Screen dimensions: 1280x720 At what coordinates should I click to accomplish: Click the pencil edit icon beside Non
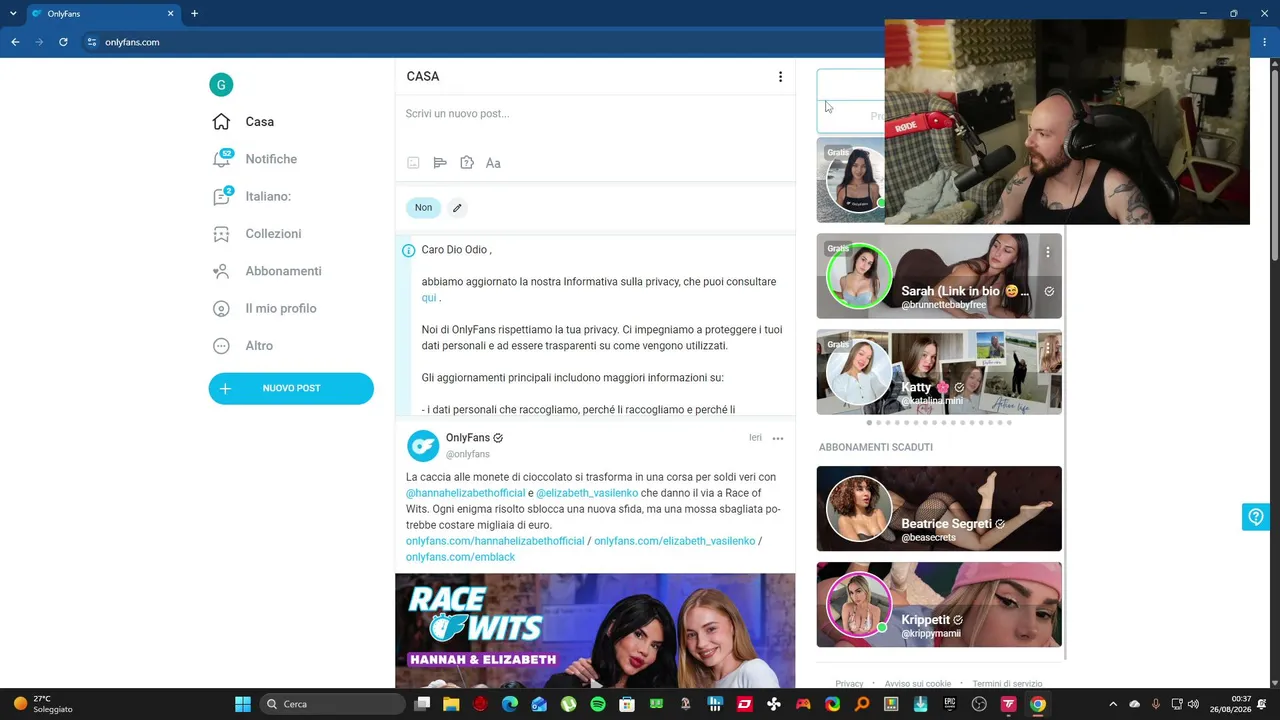[x=457, y=208]
